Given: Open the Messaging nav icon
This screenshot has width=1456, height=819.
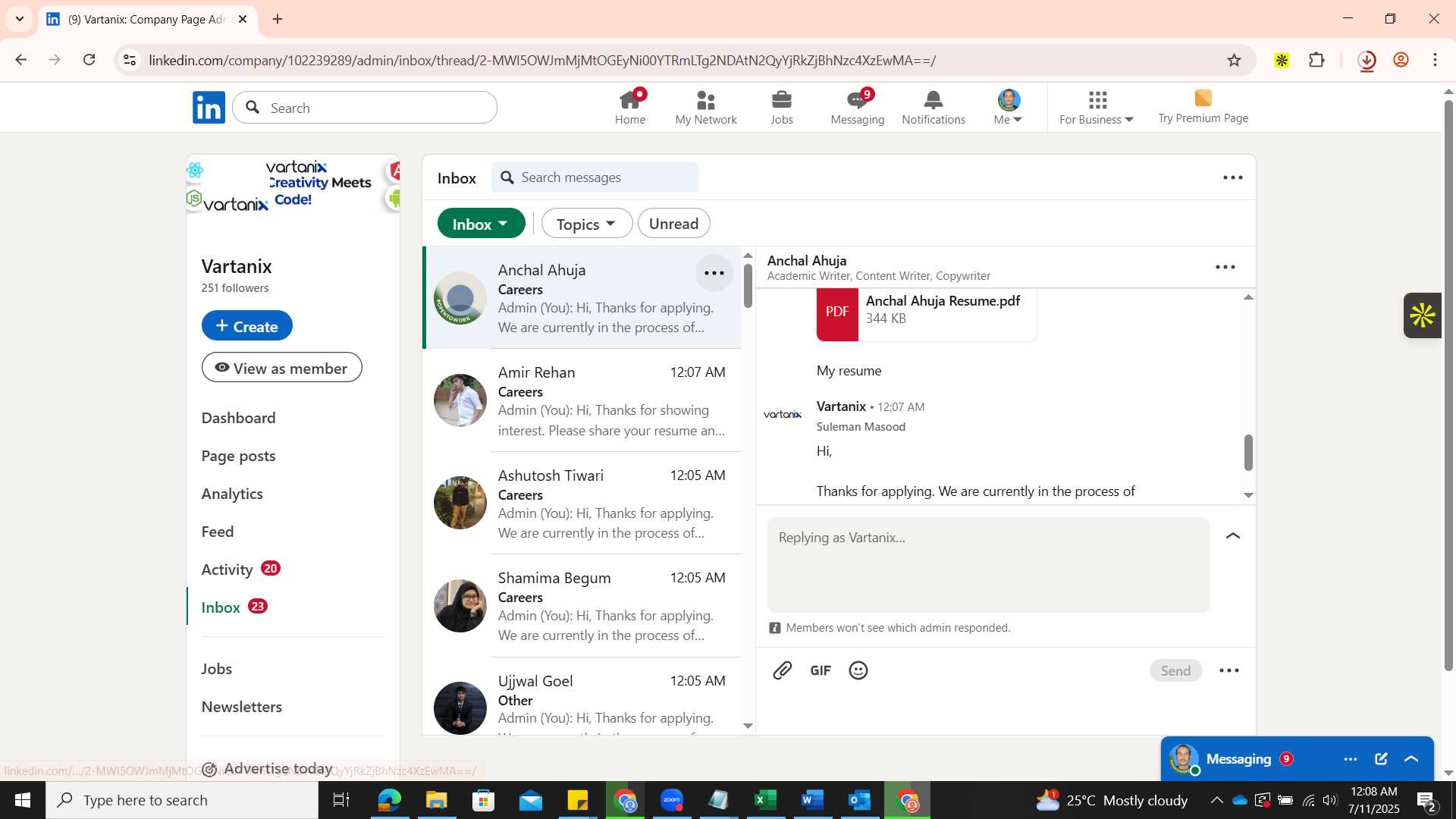Looking at the screenshot, I should click(857, 108).
